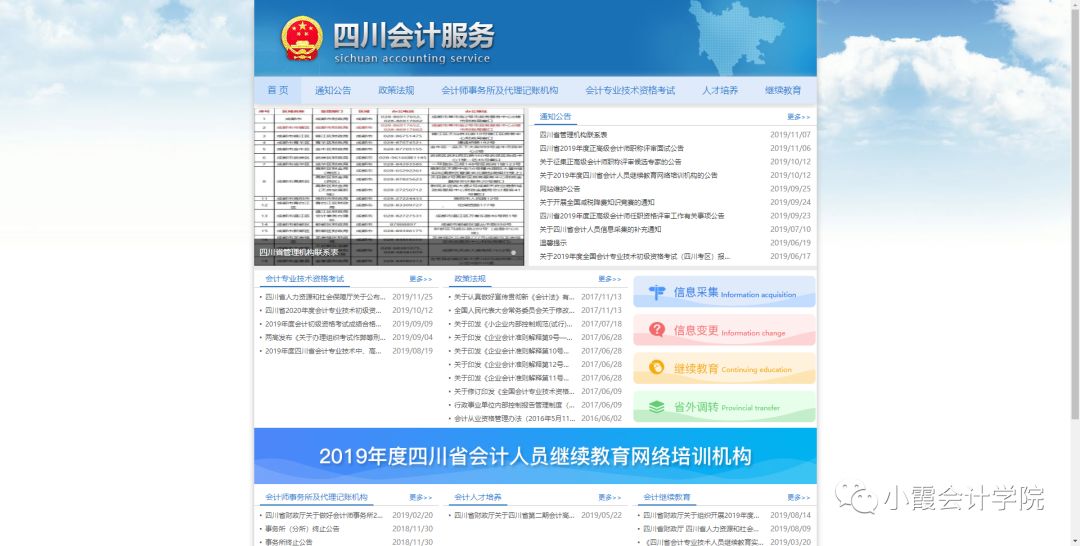Click the 会计师事务所及代理记账机构 section heading

click(x=316, y=497)
